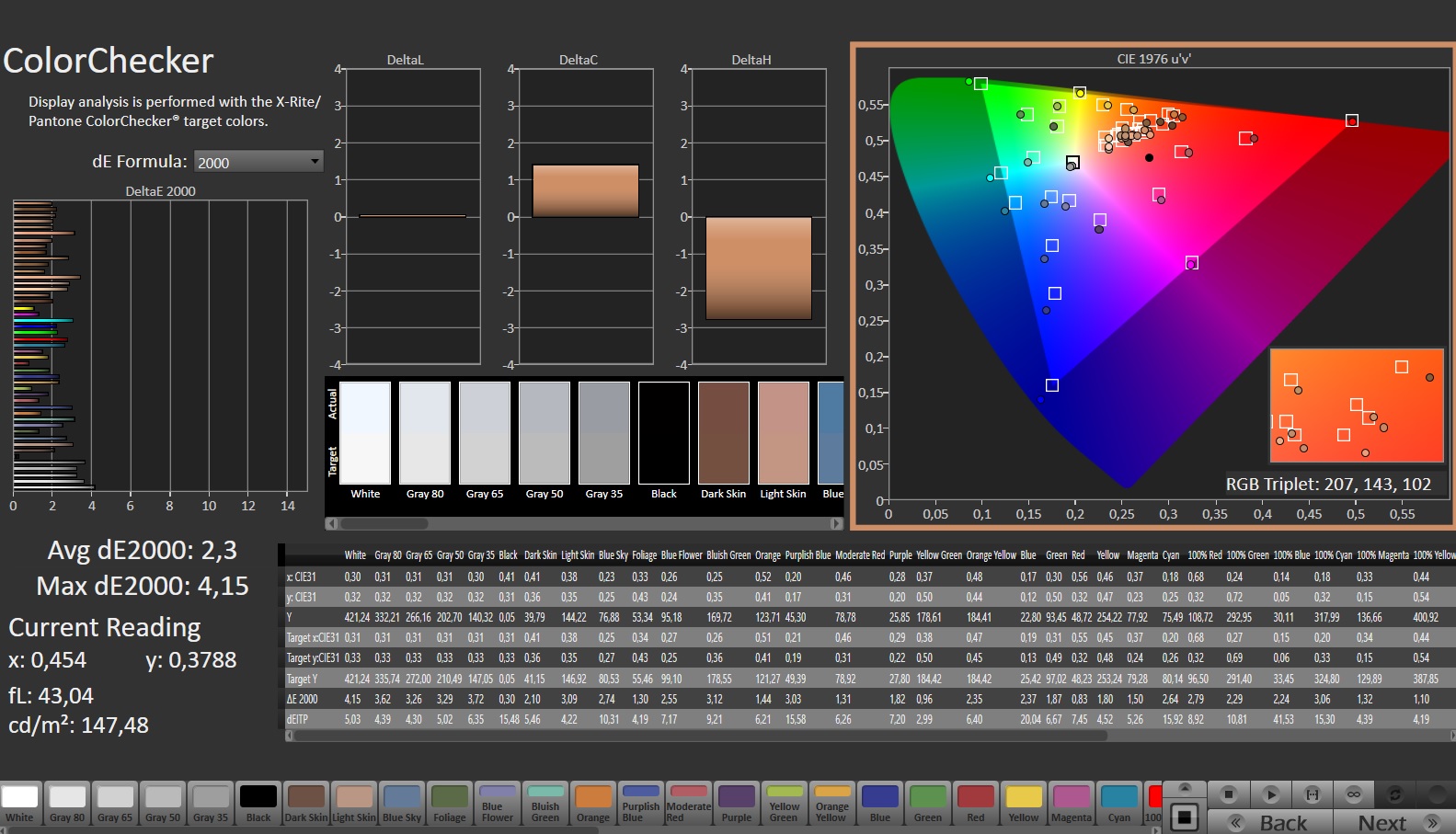Click the large black square pattern icon
Viewport: 1456px width, 834px height.
point(1186,816)
